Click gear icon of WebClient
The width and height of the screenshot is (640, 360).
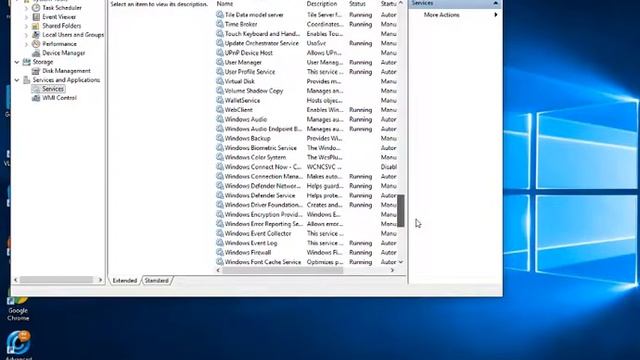tap(220, 110)
